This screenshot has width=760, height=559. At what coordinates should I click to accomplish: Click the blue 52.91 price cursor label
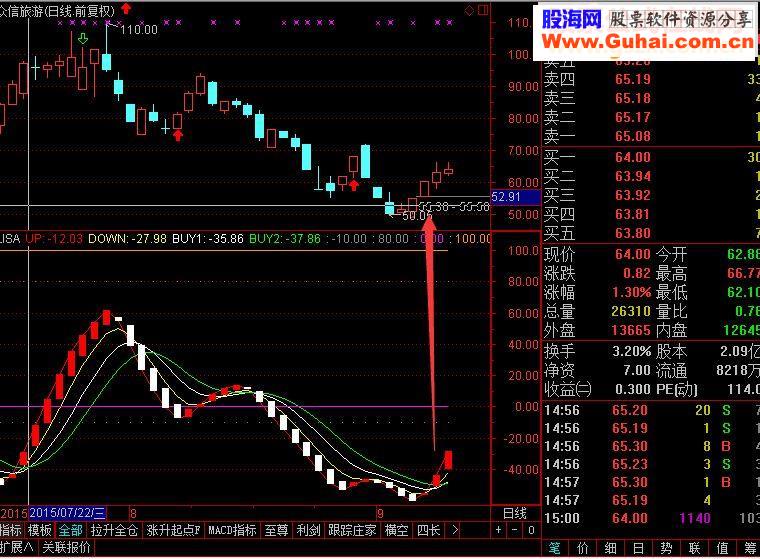coord(515,197)
